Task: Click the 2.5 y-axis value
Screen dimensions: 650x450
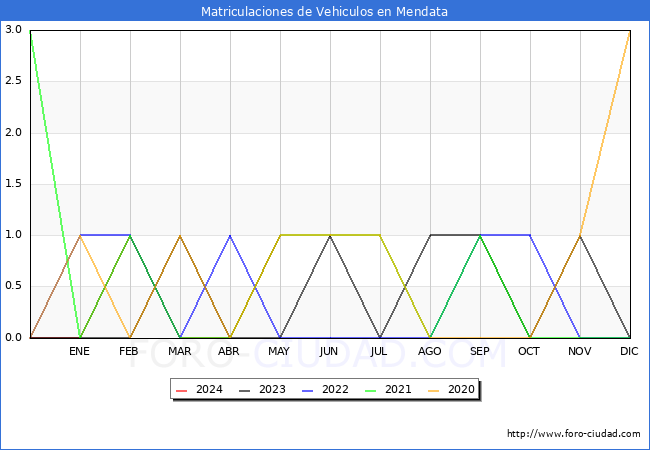Action: pos(13,81)
